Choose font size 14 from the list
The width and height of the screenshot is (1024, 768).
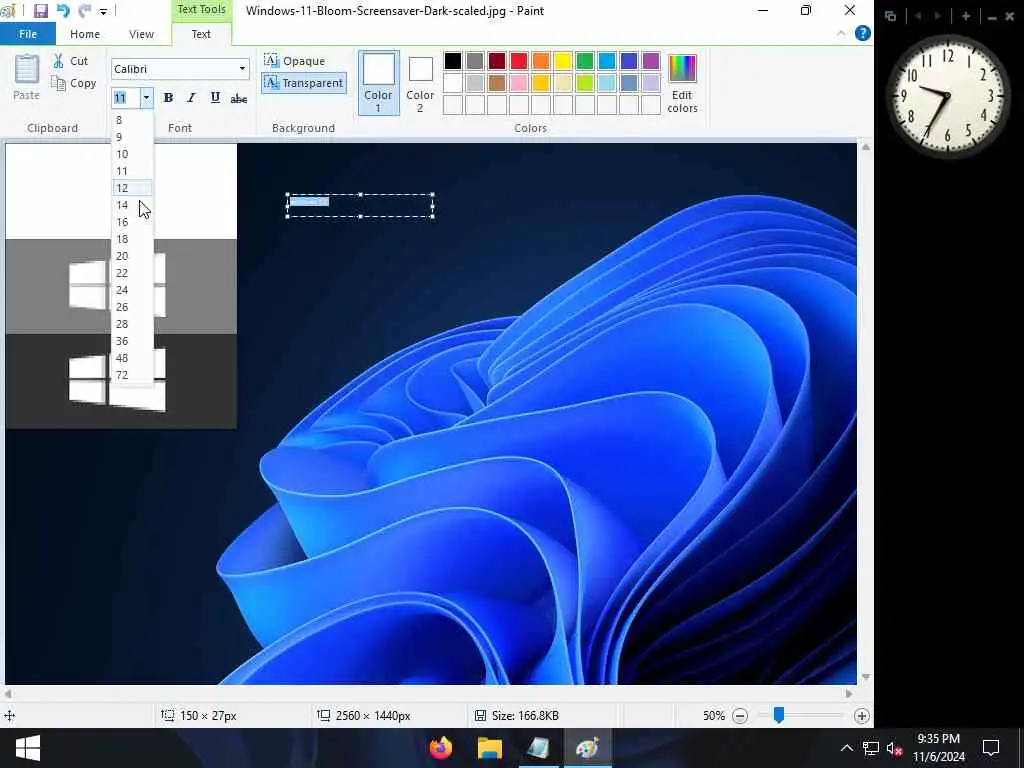pos(132,205)
